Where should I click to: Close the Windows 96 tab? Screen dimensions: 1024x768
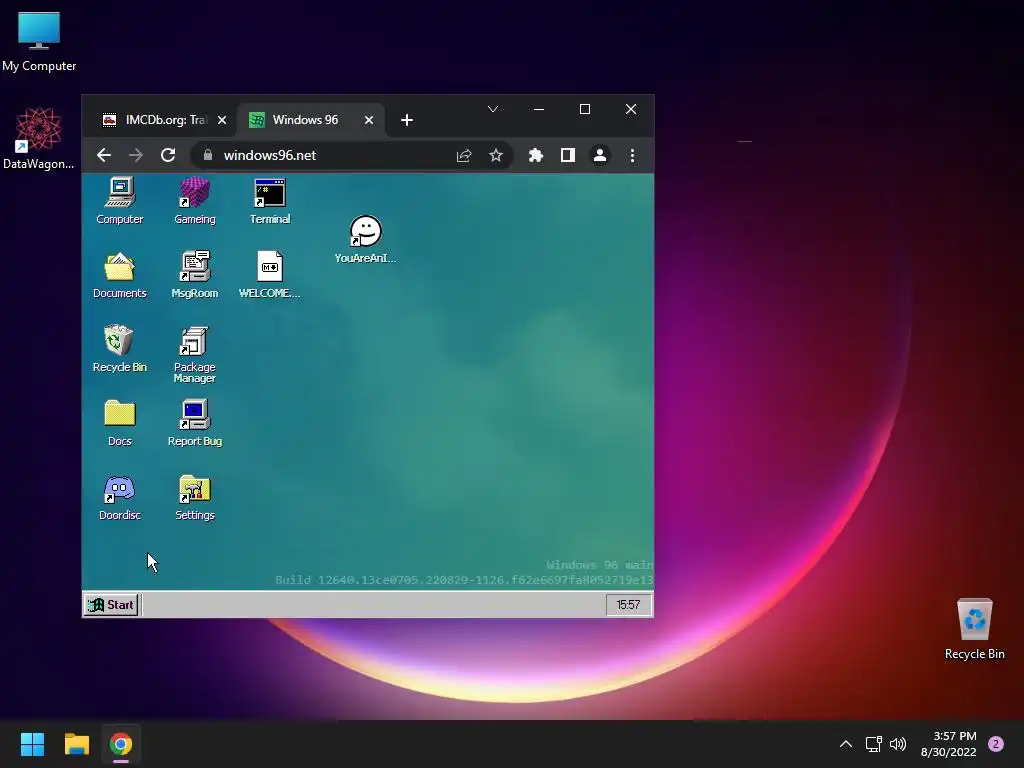point(369,120)
